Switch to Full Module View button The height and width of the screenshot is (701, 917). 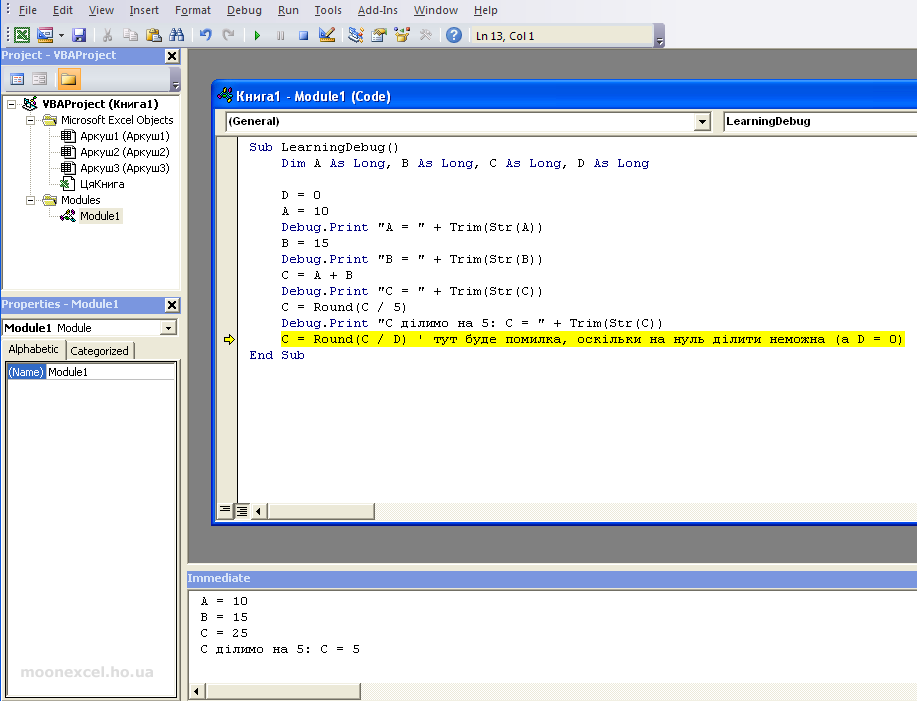tap(242, 511)
